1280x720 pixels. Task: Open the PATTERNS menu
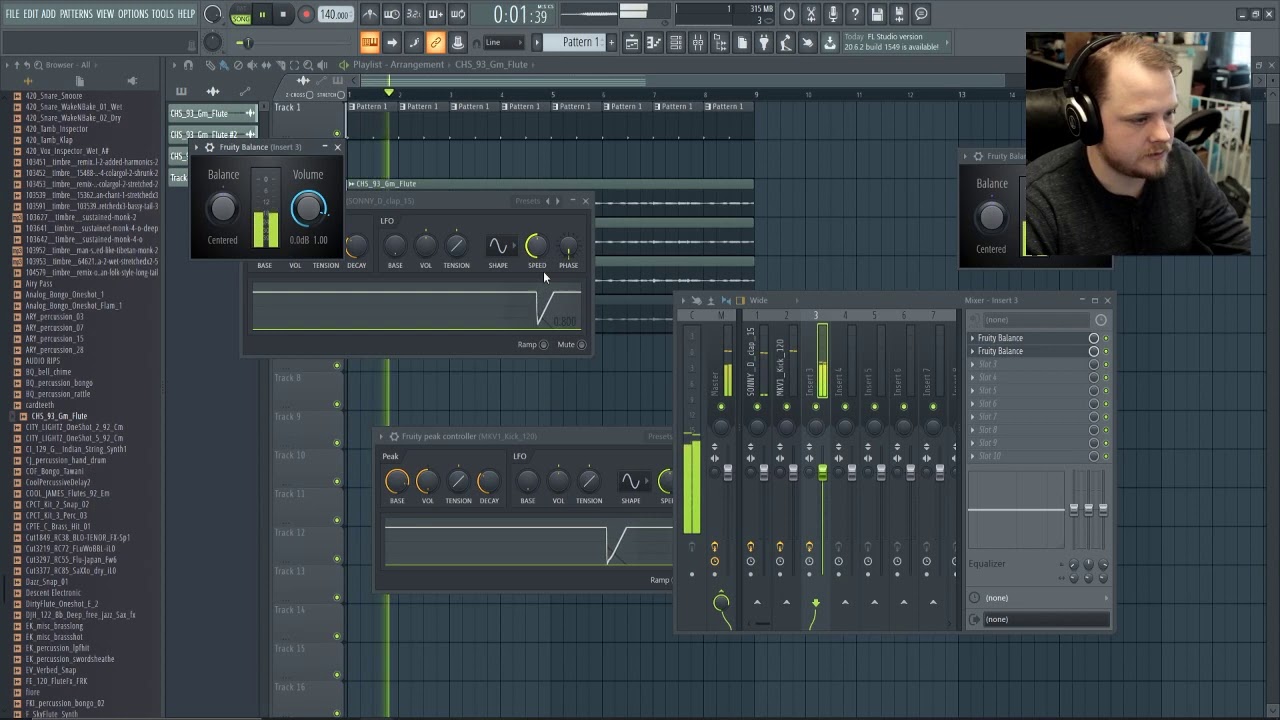76,14
